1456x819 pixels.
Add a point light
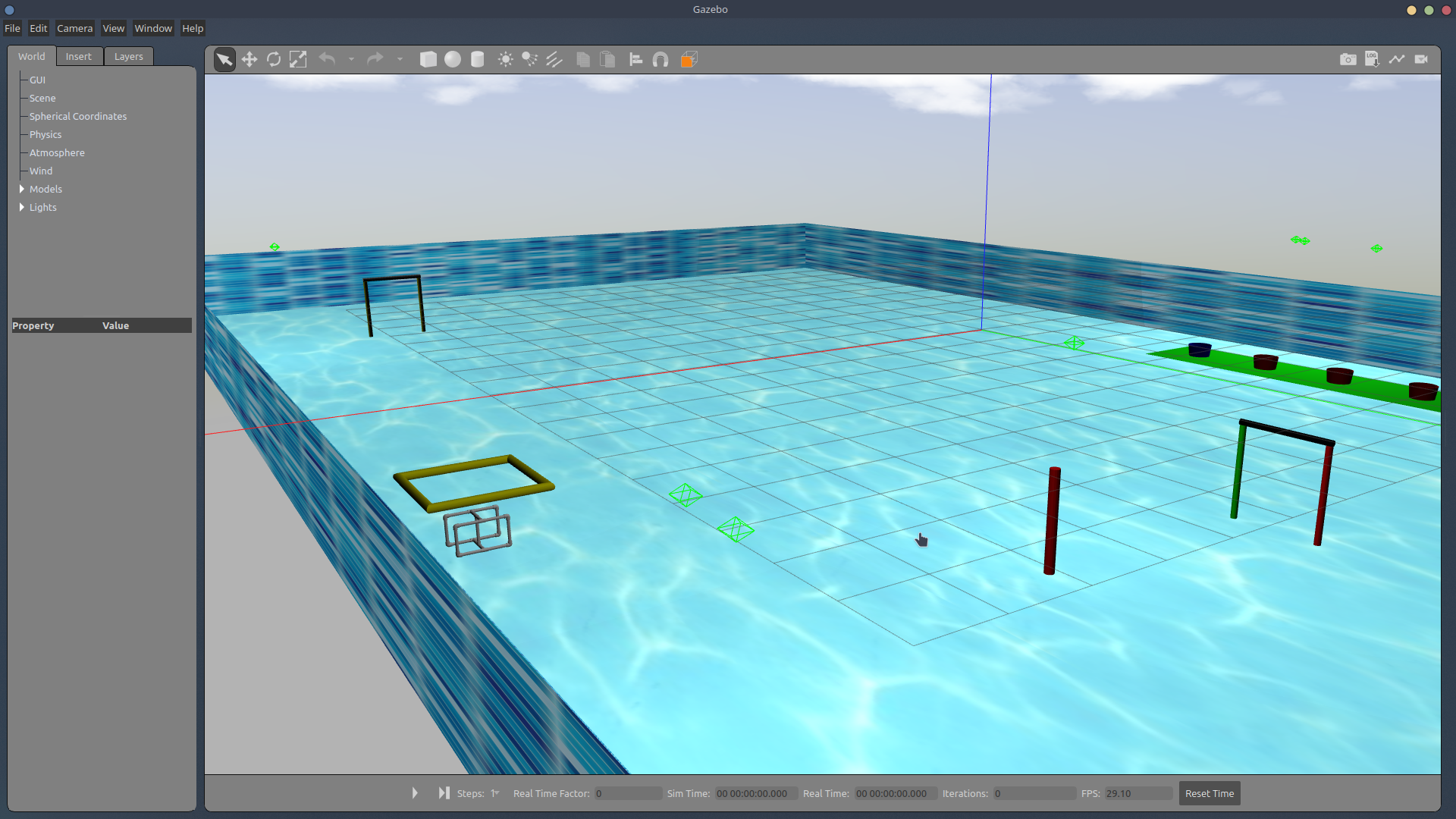[506, 59]
